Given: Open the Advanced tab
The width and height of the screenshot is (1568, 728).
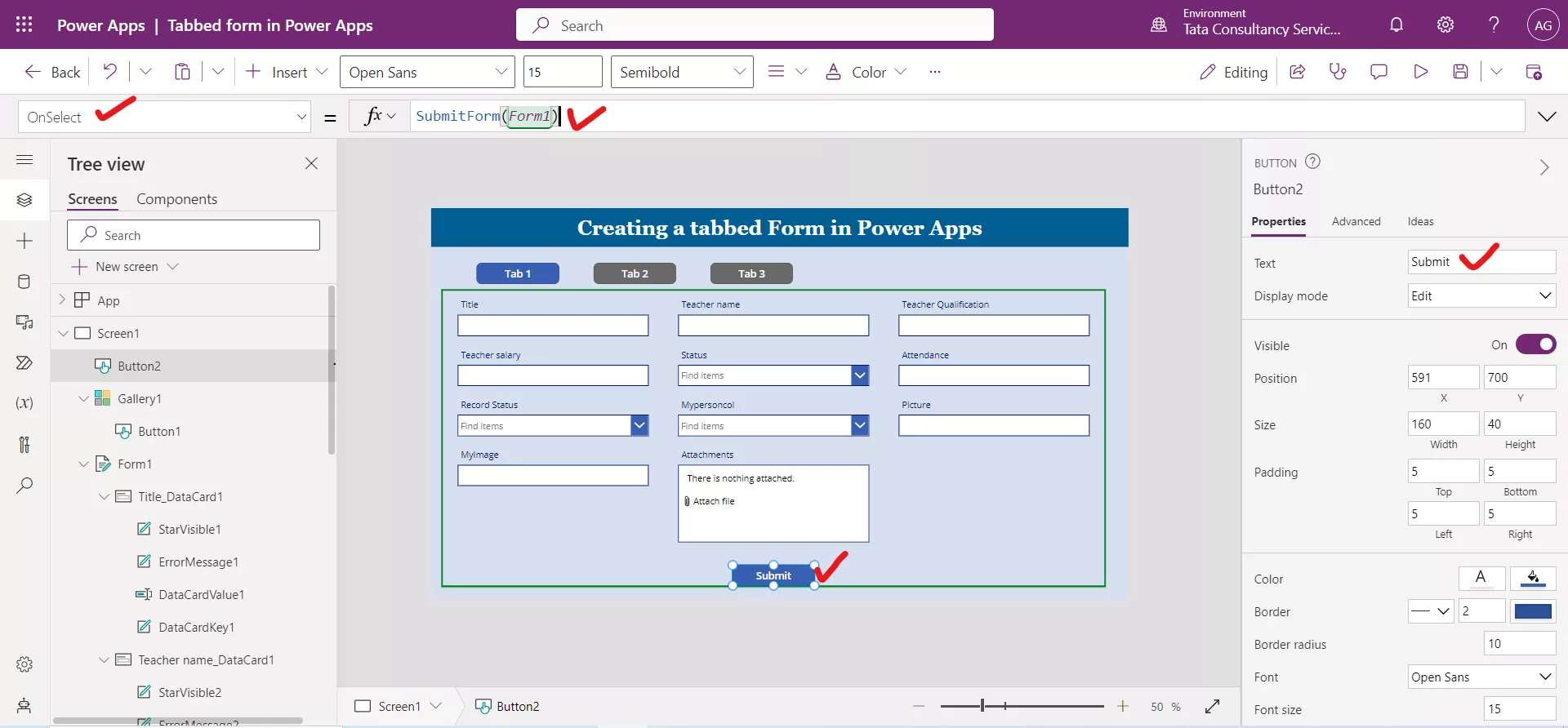Looking at the screenshot, I should [x=1356, y=221].
